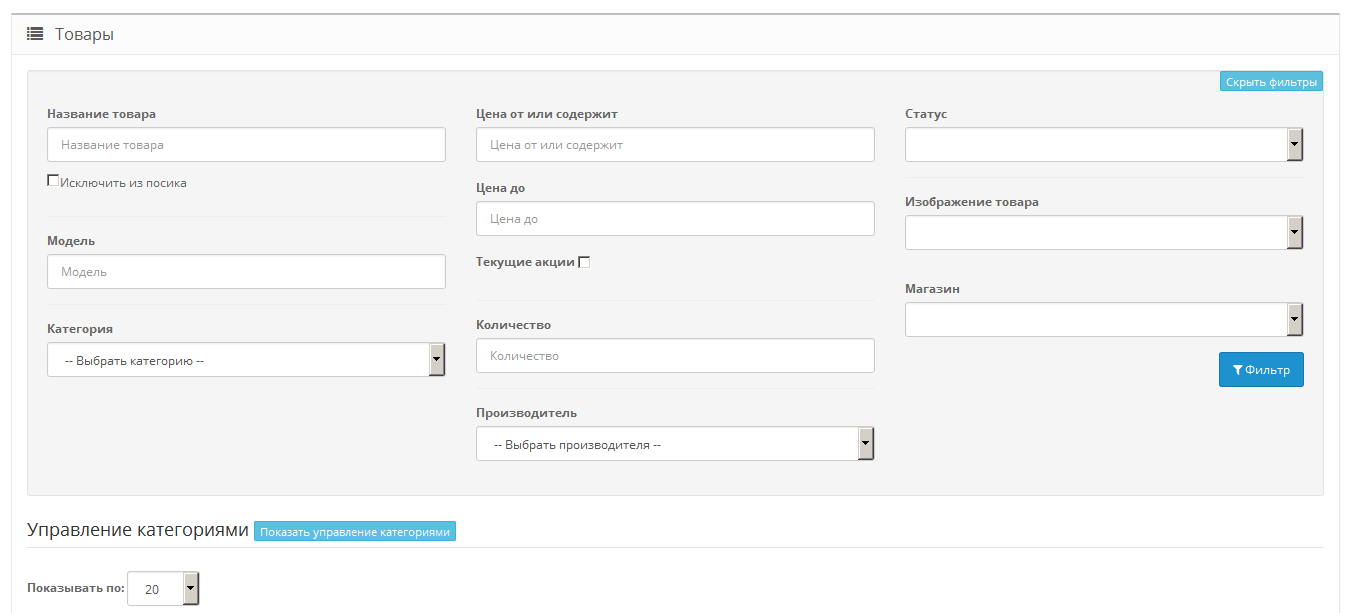Toggle the Текущие акции checkbox

click(x=584, y=262)
